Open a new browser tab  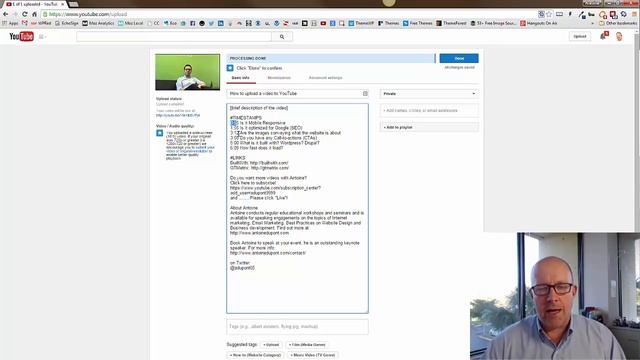tap(73, 4)
